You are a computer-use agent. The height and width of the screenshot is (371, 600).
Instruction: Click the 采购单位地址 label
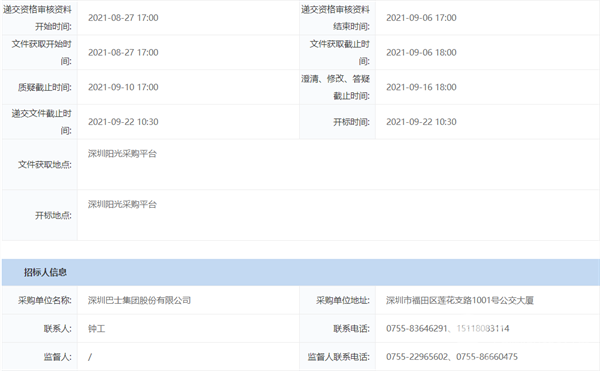pyautogui.click(x=343, y=300)
